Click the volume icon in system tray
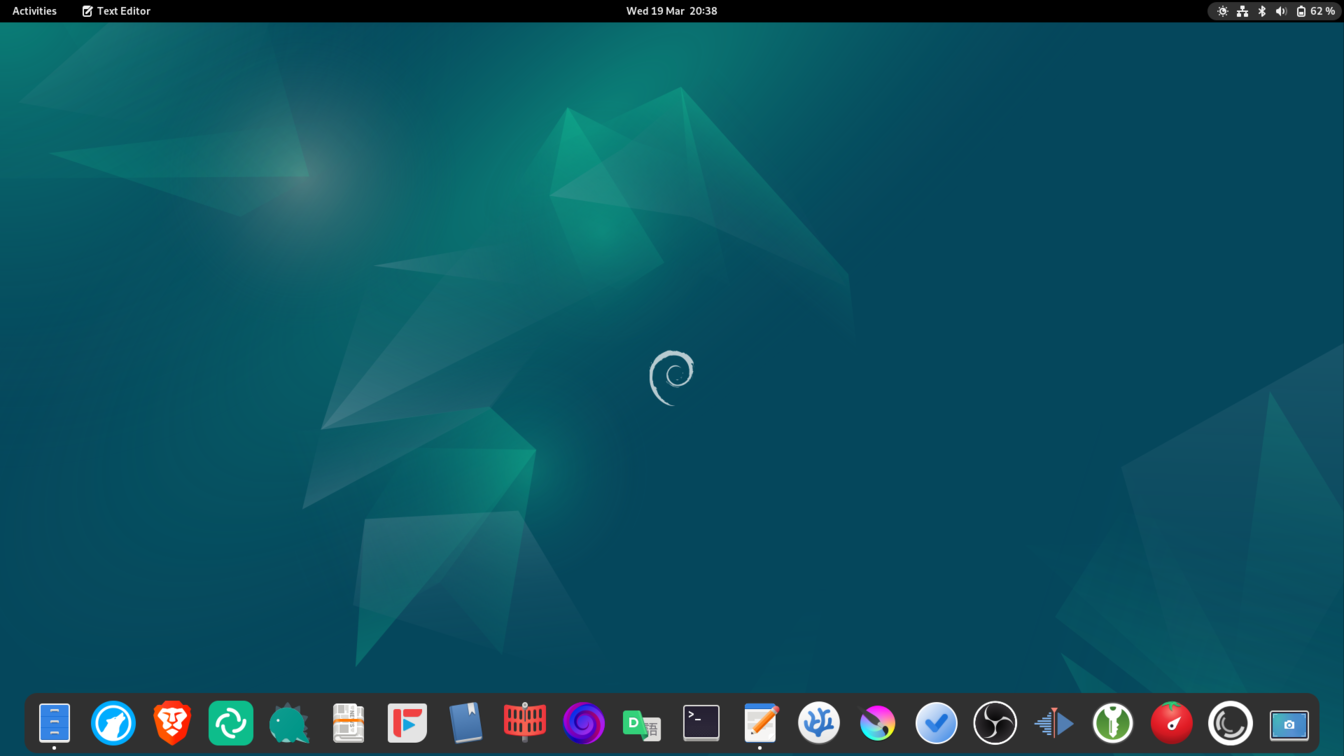 pyautogui.click(x=1281, y=11)
